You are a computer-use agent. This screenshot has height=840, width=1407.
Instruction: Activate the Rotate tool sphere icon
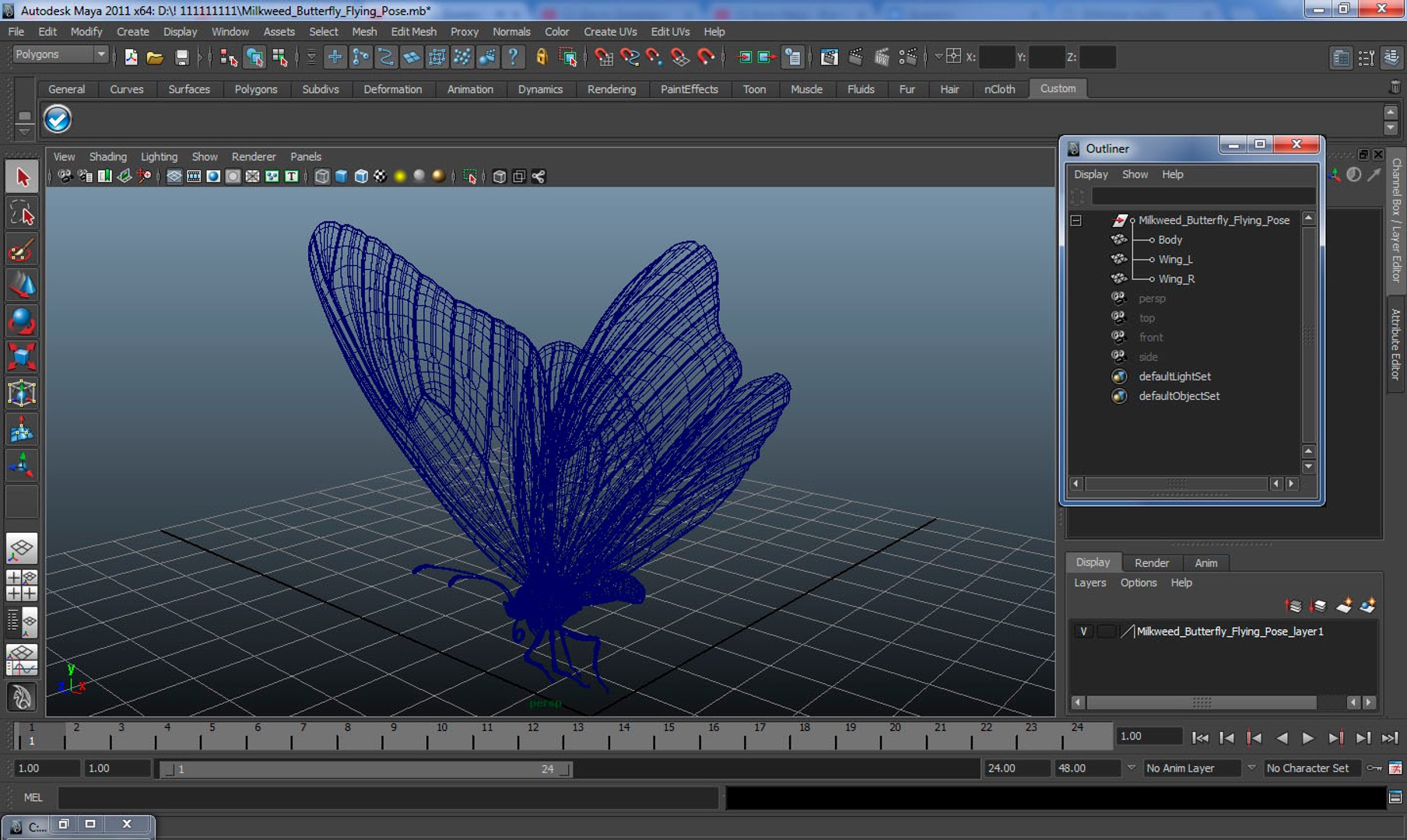coord(22,321)
